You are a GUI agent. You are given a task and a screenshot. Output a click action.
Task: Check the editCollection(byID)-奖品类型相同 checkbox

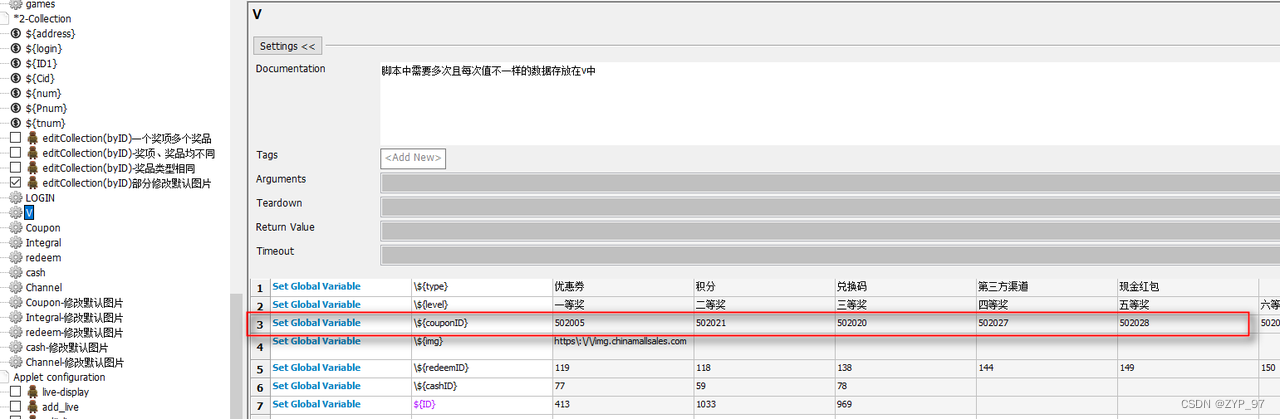click(15, 168)
